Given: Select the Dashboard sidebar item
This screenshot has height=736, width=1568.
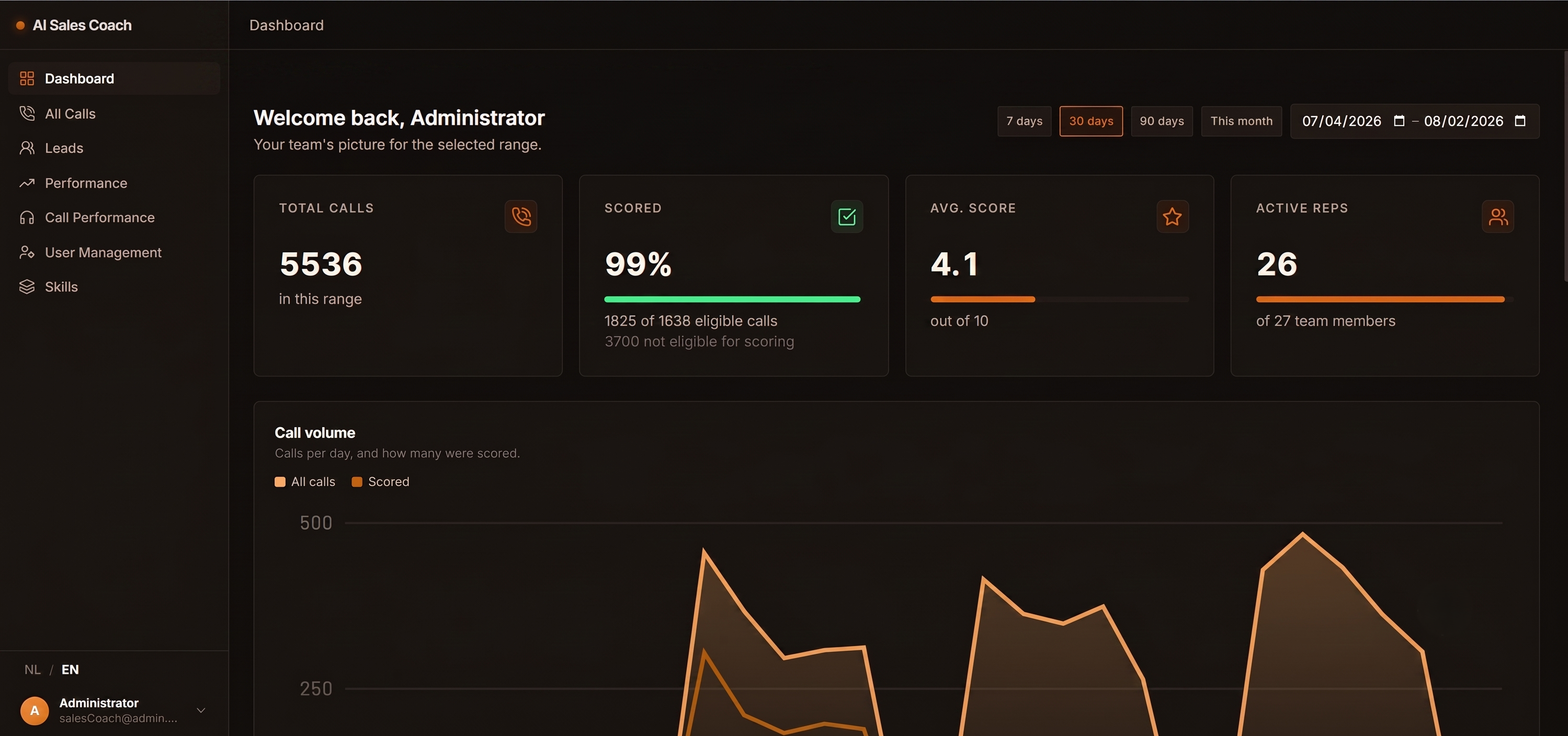Looking at the screenshot, I should point(115,78).
